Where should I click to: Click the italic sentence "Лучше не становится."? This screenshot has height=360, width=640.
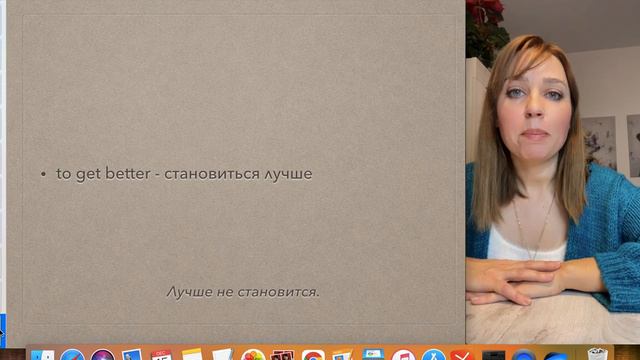point(243,292)
